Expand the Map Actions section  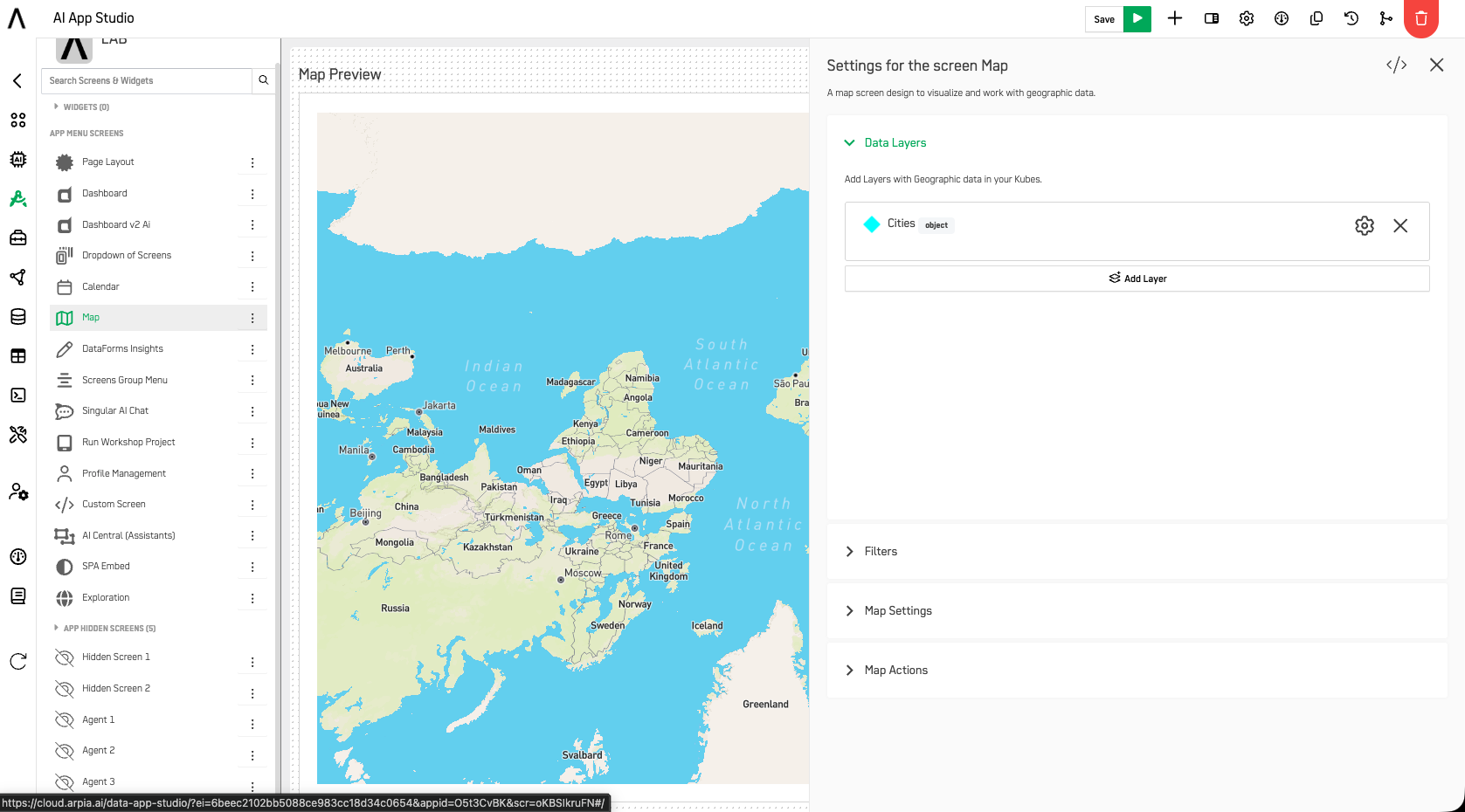pyautogui.click(x=886, y=670)
